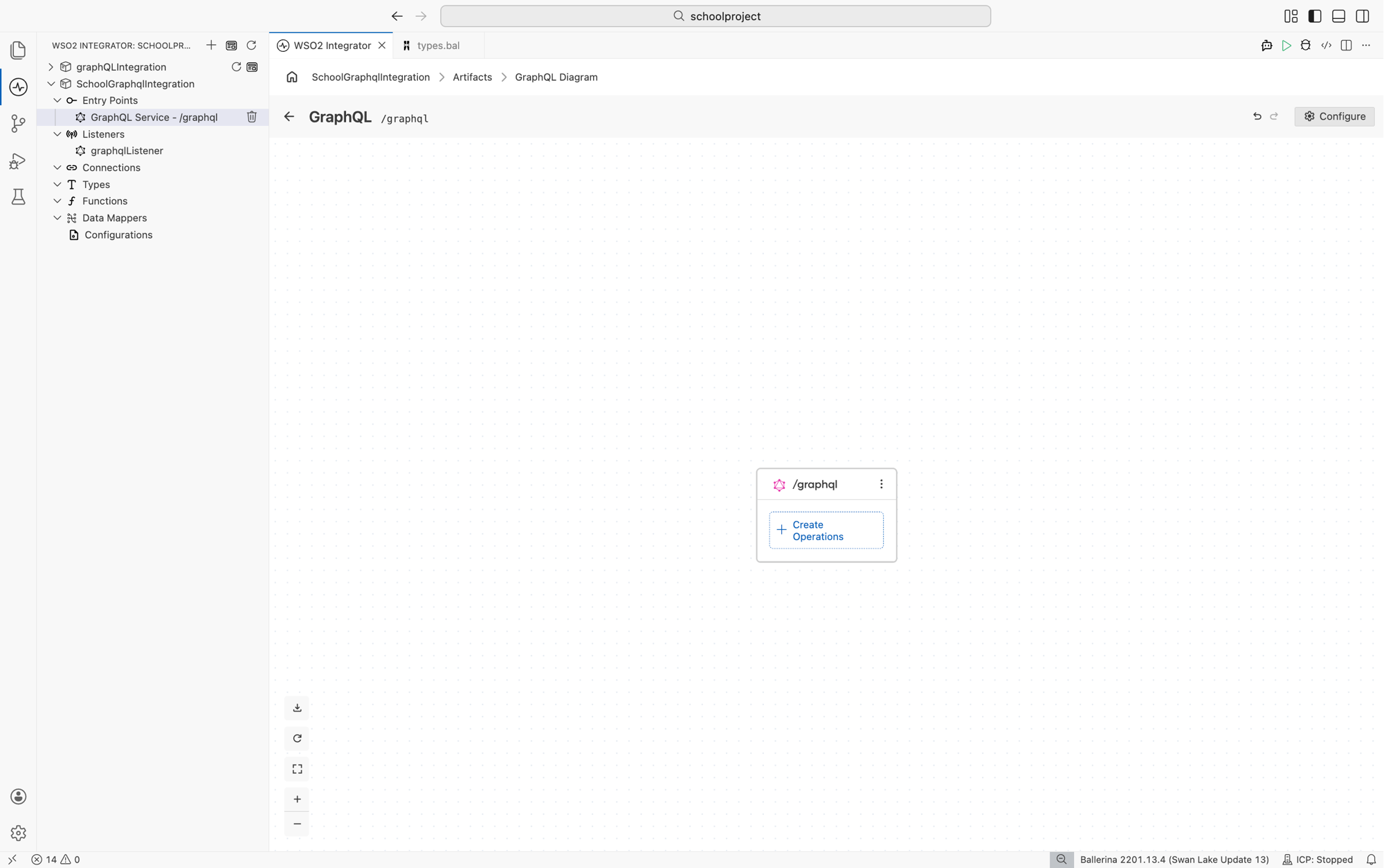This screenshot has height=868, width=1384.
Task: Close the WSO2 Integrator tab
Action: pyautogui.click(x=382, y=46)
